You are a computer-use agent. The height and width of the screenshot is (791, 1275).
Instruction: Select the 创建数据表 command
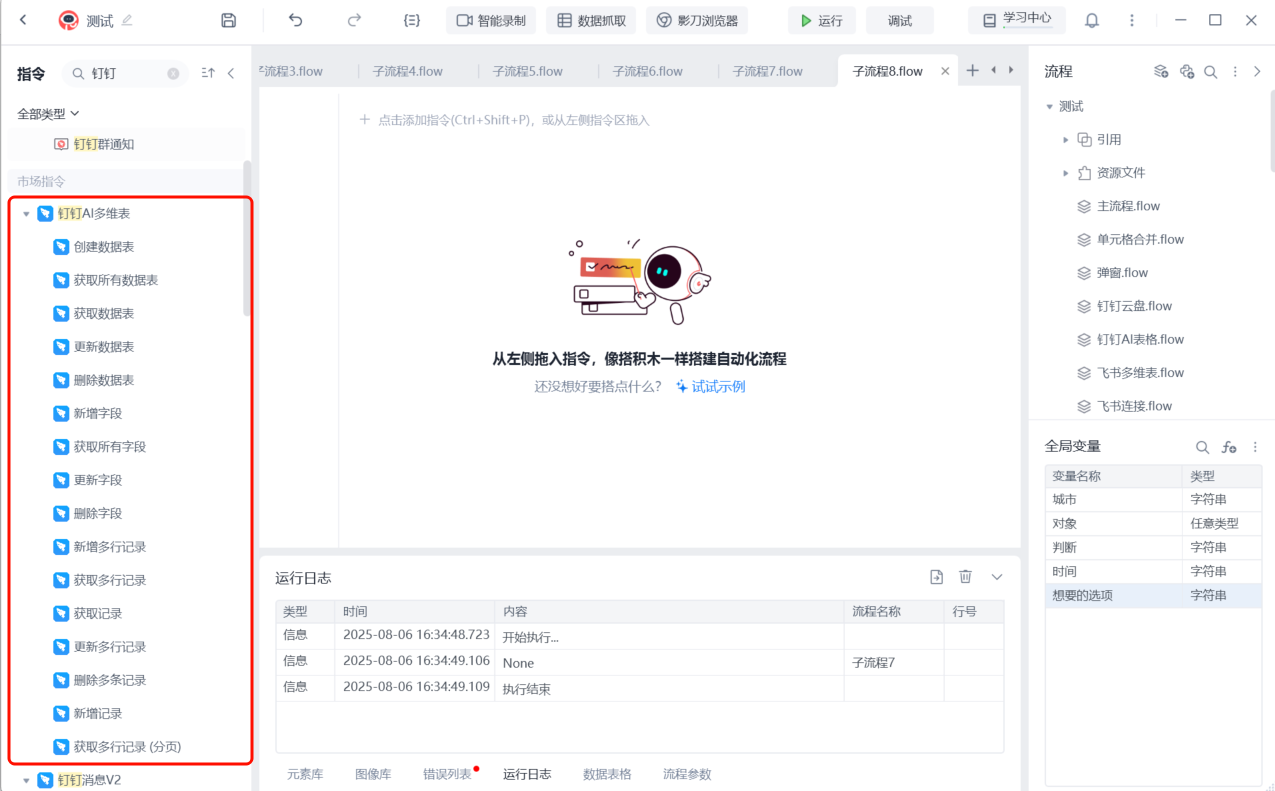[103, 247]
